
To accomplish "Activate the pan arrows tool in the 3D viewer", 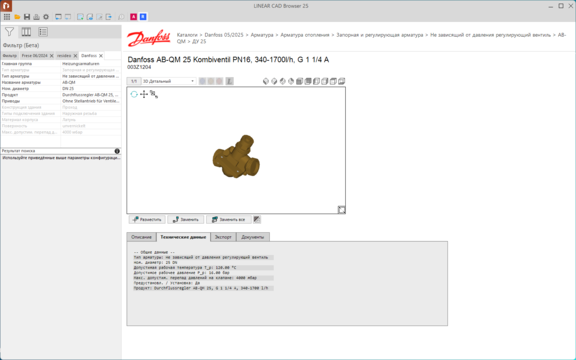I will tap(144, 94).
